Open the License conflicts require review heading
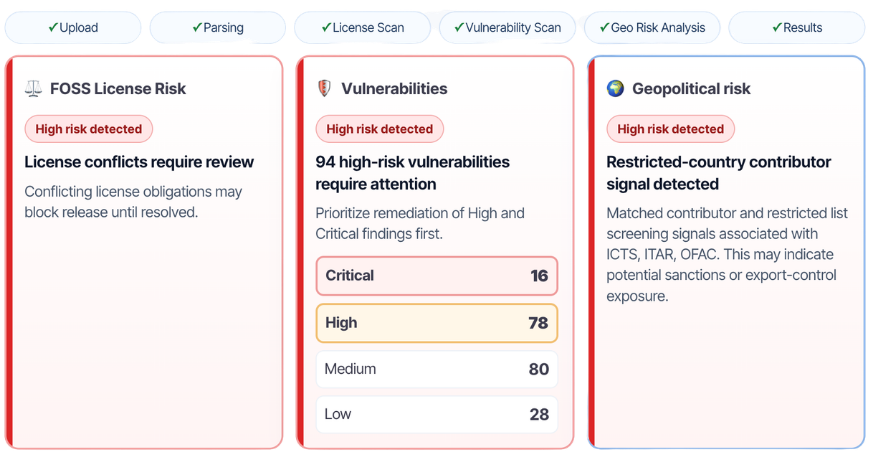Screen dimensions: 873x461 139,162
